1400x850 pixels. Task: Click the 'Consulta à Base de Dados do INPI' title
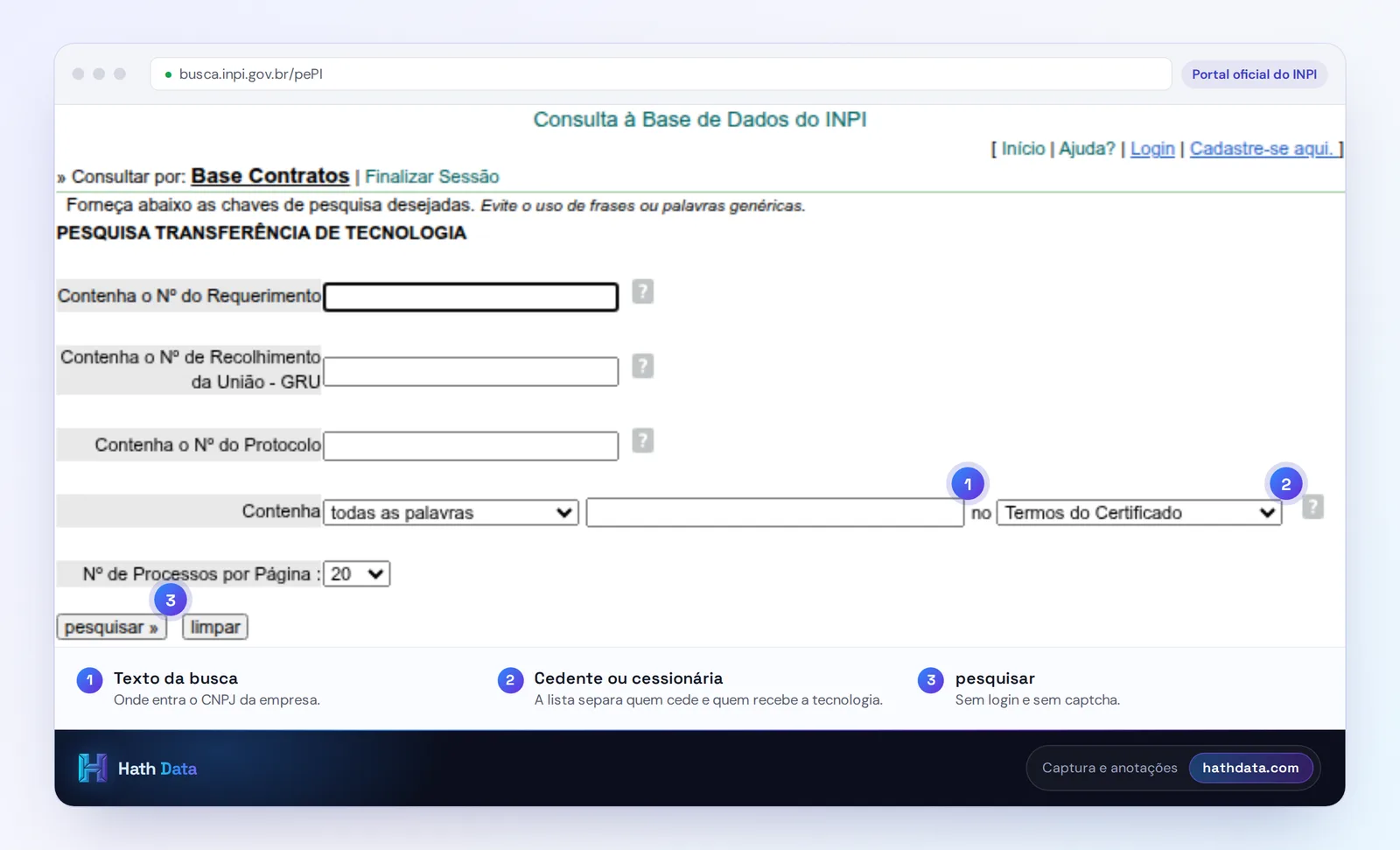pos(700,120)
